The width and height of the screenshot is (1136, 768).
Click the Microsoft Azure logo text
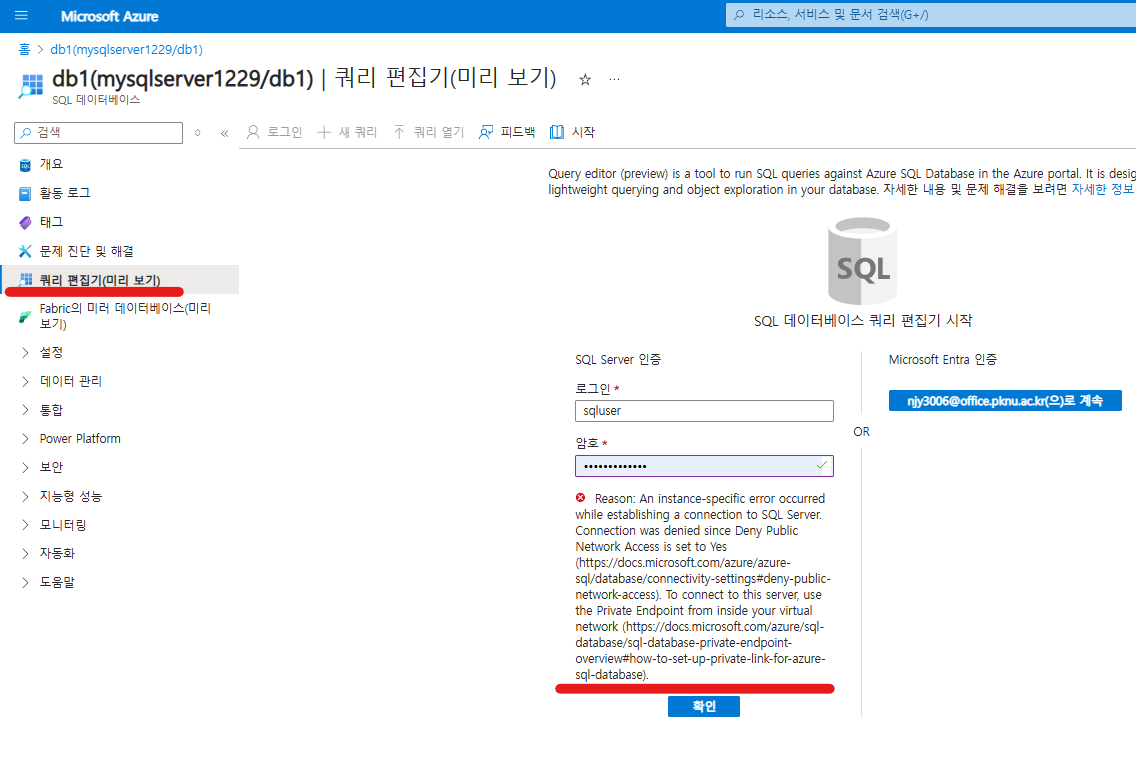coord(109,16)
